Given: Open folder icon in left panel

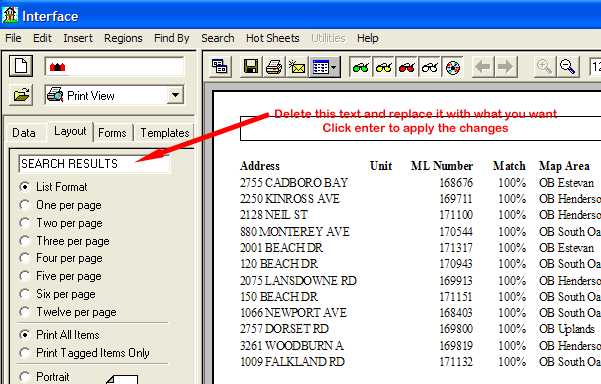Looking at the screenshot, I should [21, 95].
